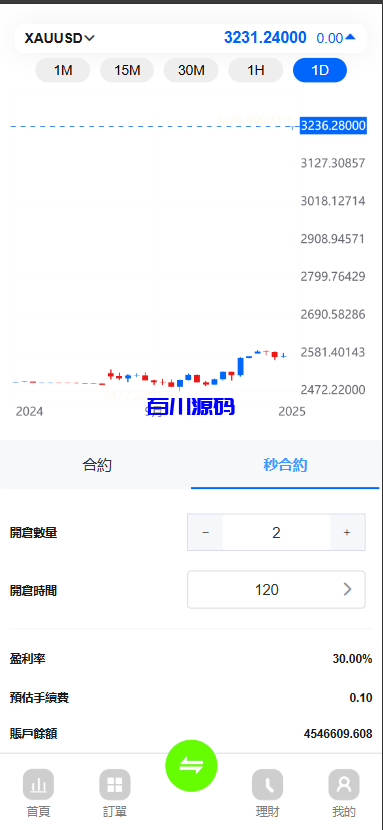Select the 15M timeframe
This screenshot has height=830, width=383.
click(127, 70)
